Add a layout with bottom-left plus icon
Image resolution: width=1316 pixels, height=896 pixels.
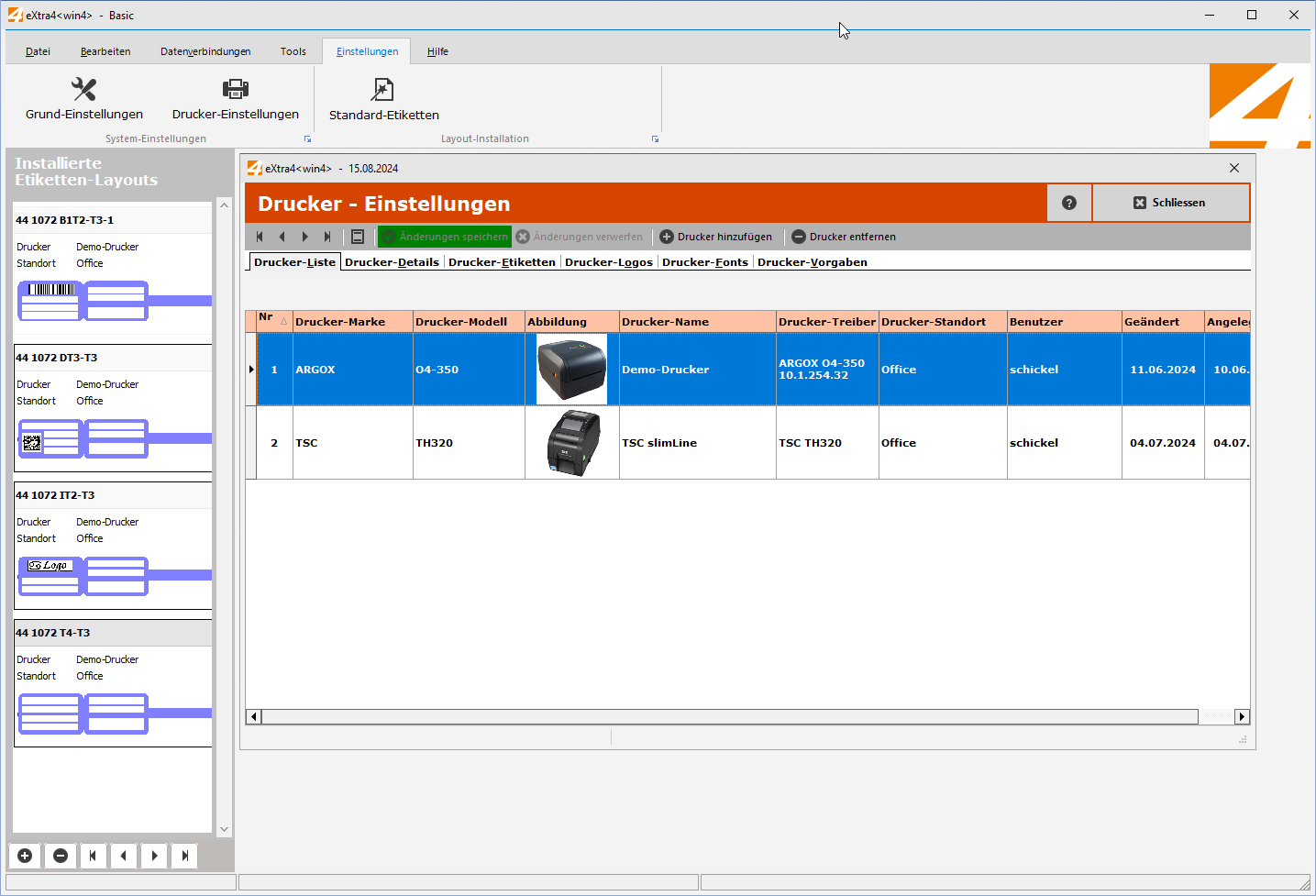pos(25,856)
